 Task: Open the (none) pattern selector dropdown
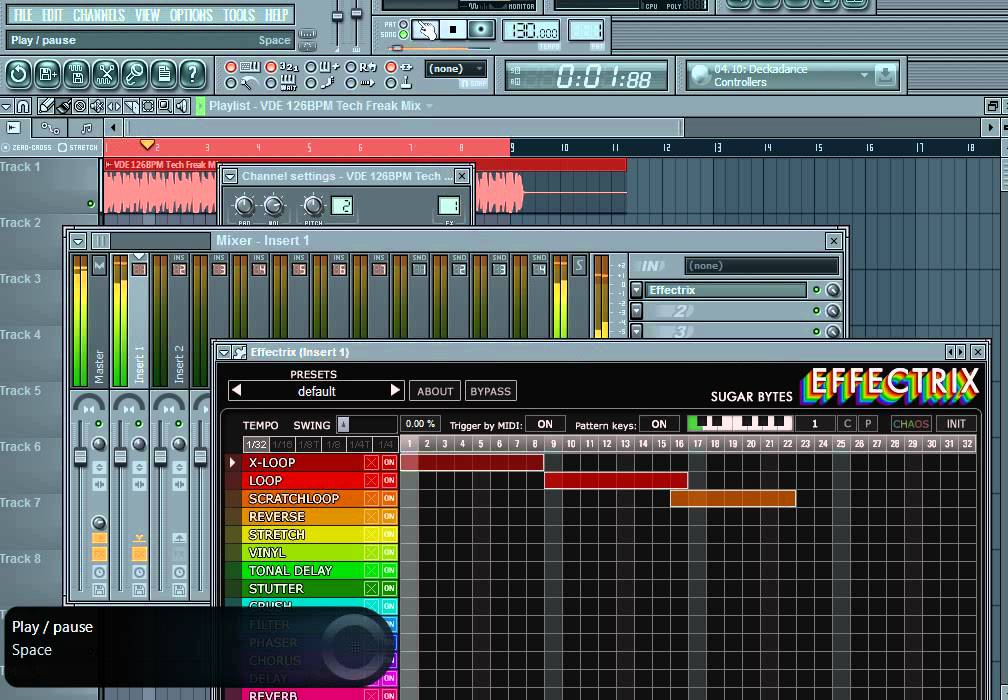pos(456,69)
